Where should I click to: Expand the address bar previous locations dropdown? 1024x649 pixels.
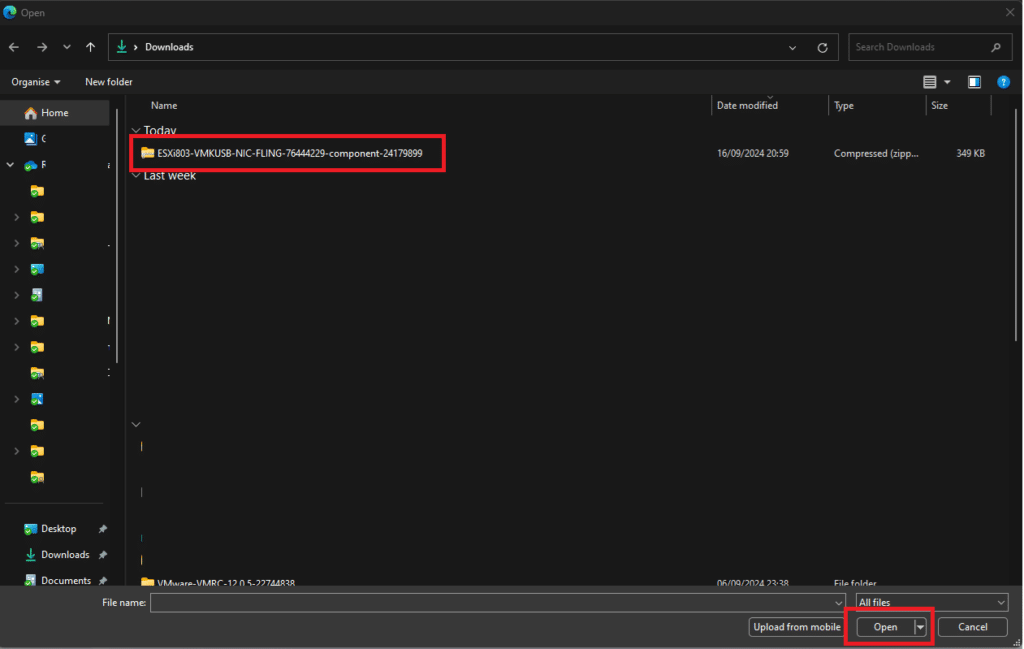pyautogui.click(x=792, y=48)
